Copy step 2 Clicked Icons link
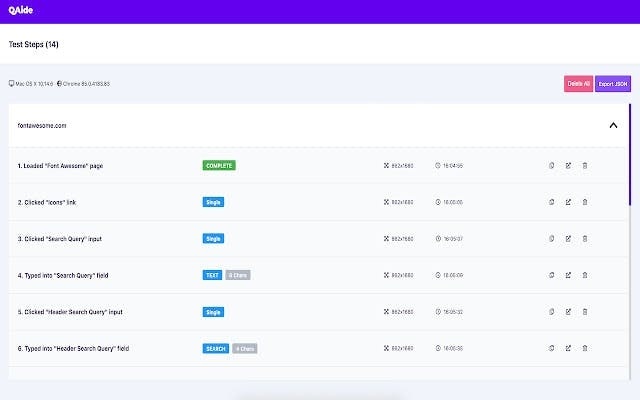The image size is (640, 400). (551, 202)
